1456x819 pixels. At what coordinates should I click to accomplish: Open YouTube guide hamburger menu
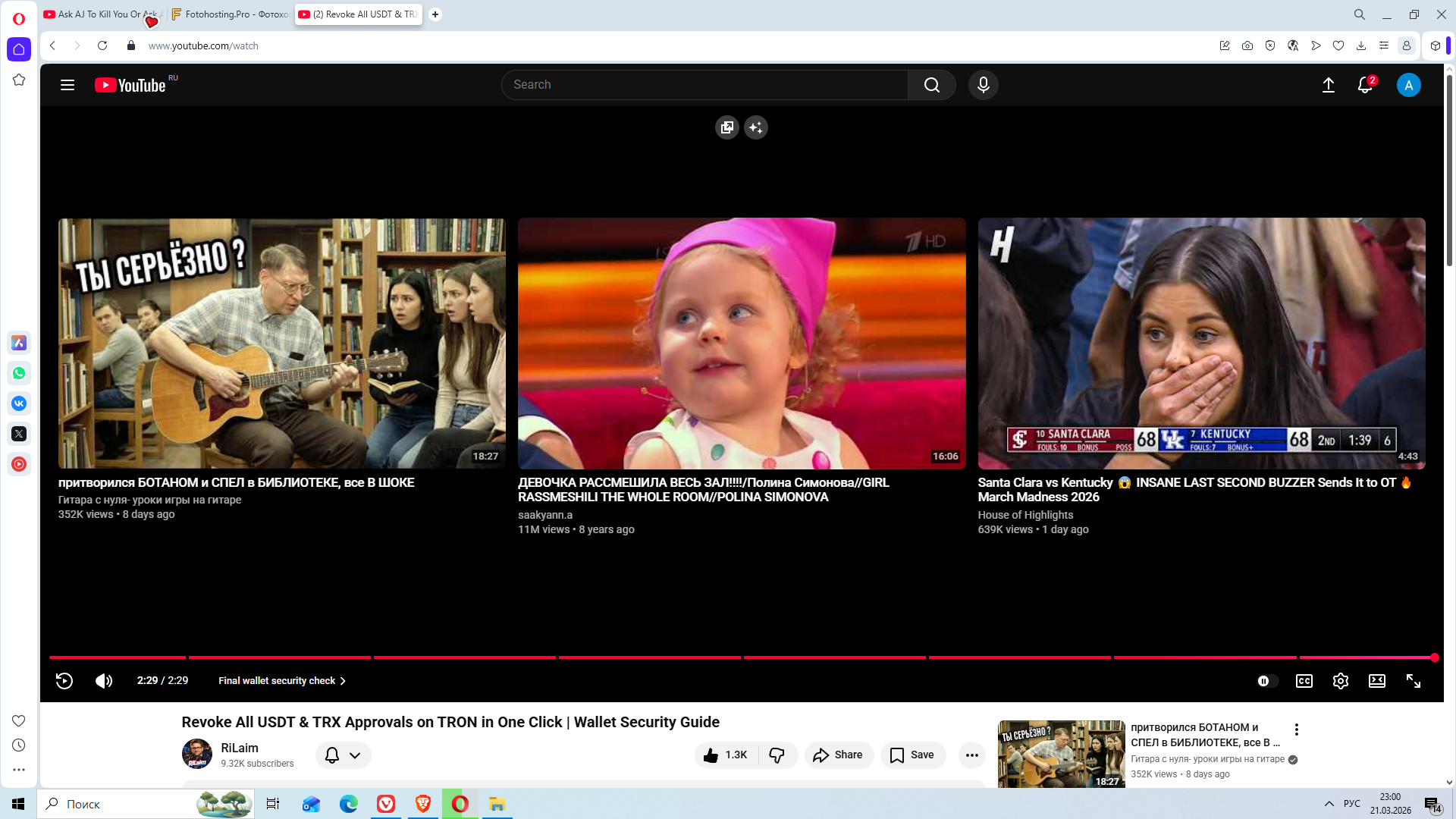pyautogui.click(x=67, y=85)
